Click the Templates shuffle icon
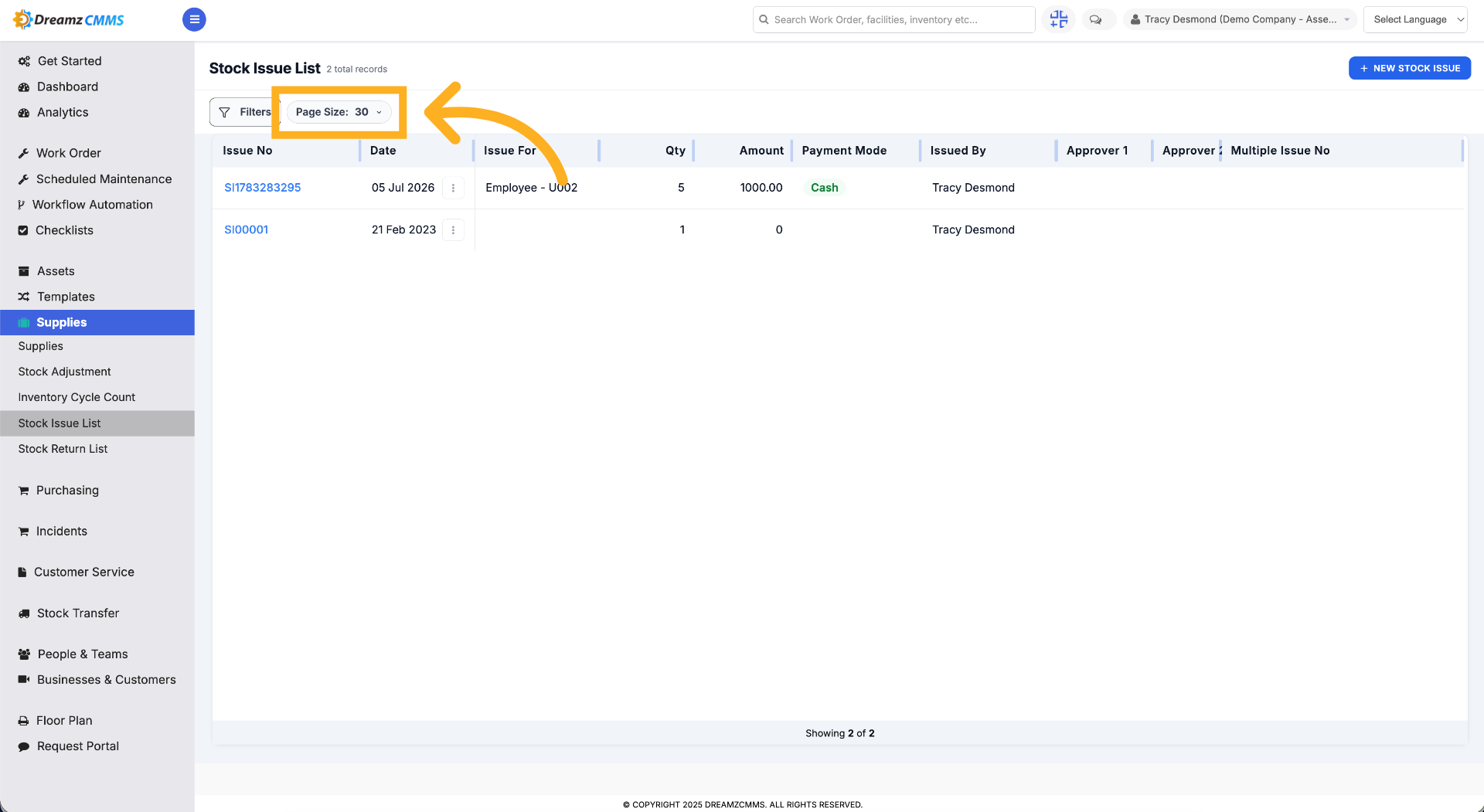The height and width of the screenshot is (812, 1484). point(24,297)
